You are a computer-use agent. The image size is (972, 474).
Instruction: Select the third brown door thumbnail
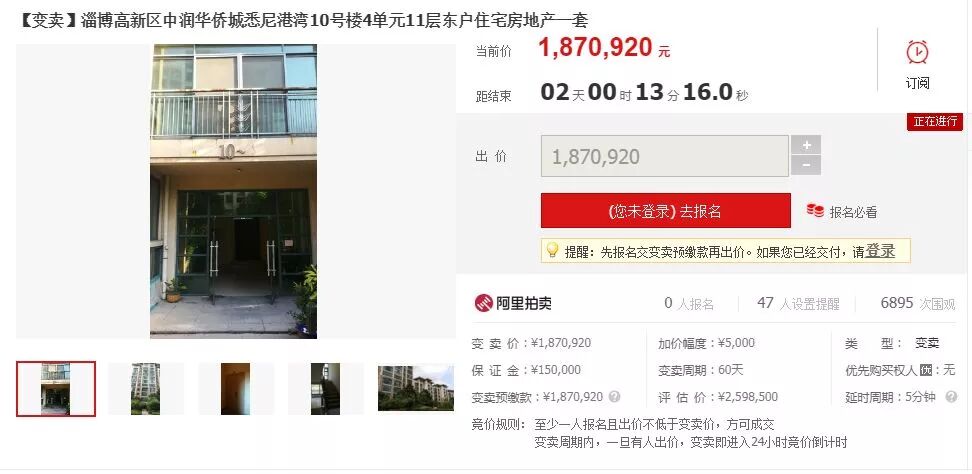point(236,388)
